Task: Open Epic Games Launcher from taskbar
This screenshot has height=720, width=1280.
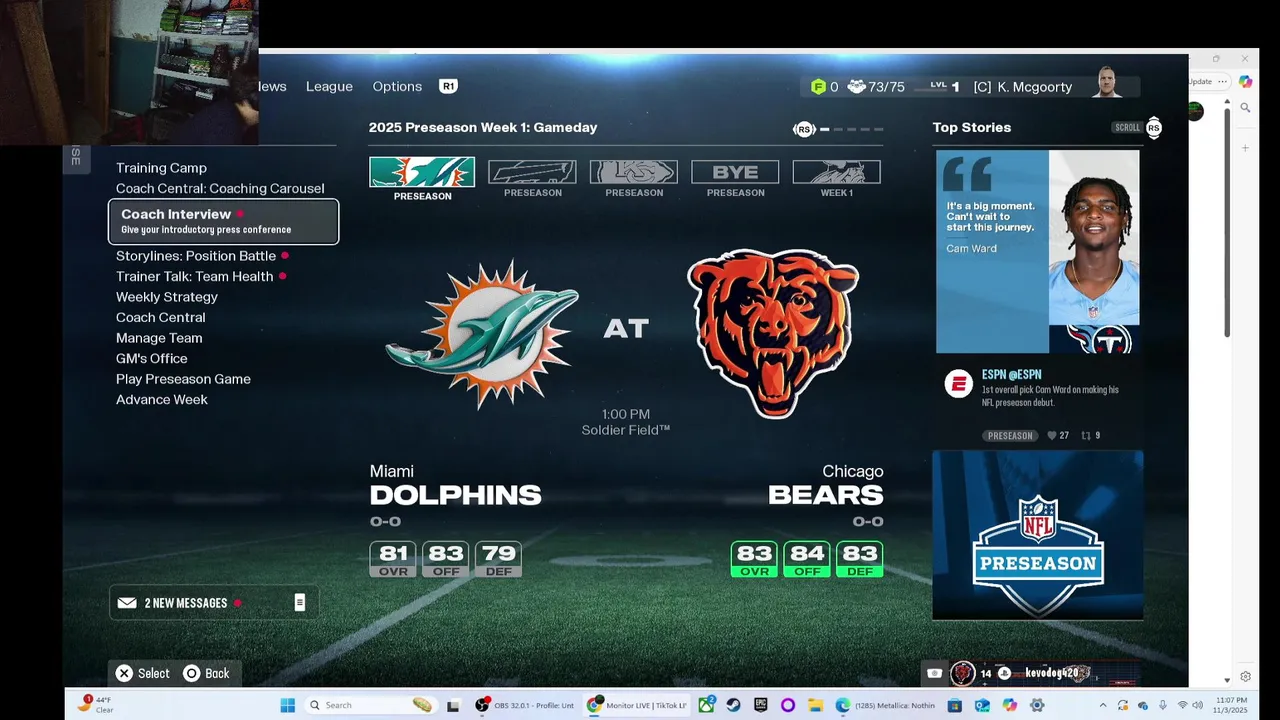Action: (x=761, y=705)
